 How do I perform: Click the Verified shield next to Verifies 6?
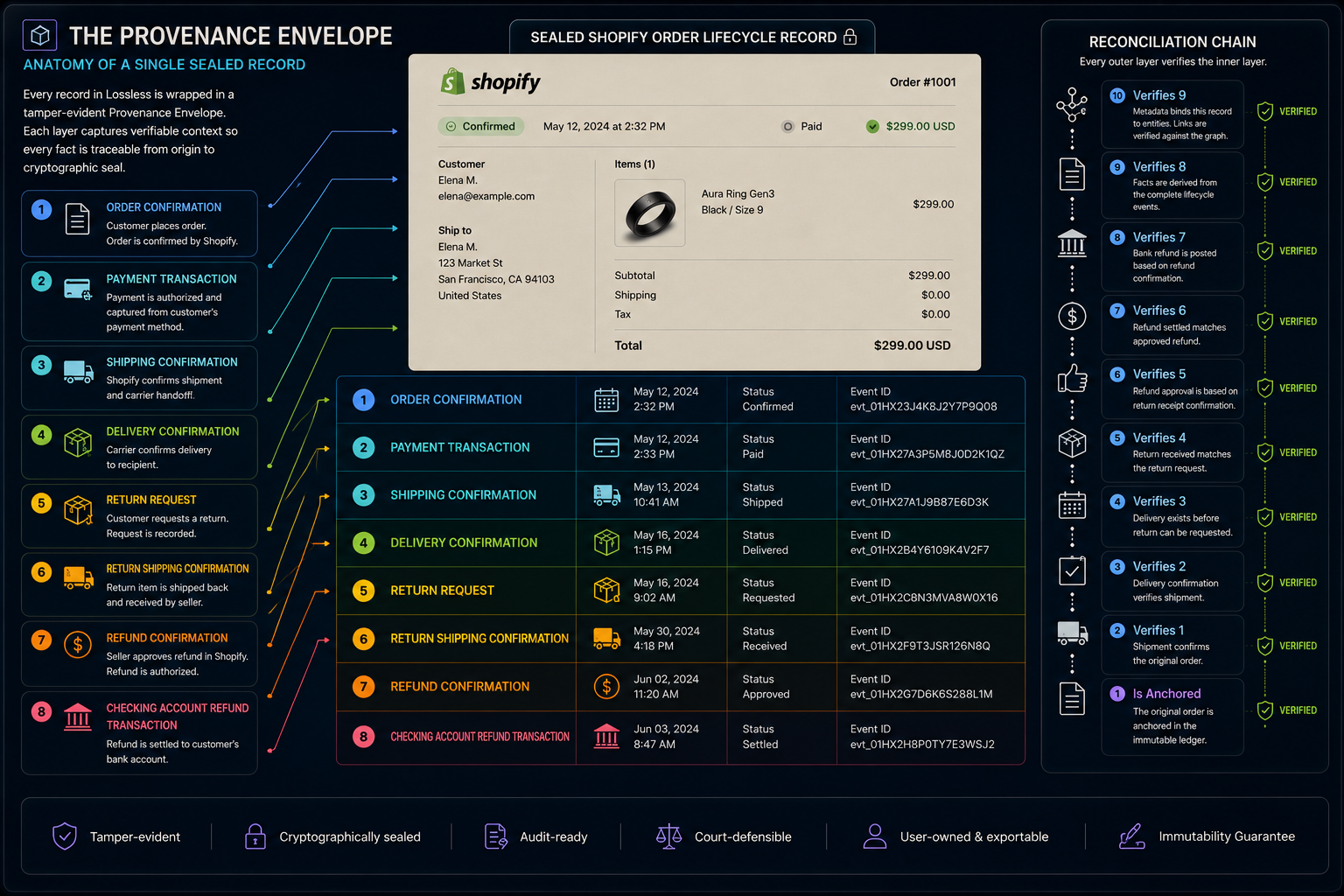click(x=1264, y=321)
